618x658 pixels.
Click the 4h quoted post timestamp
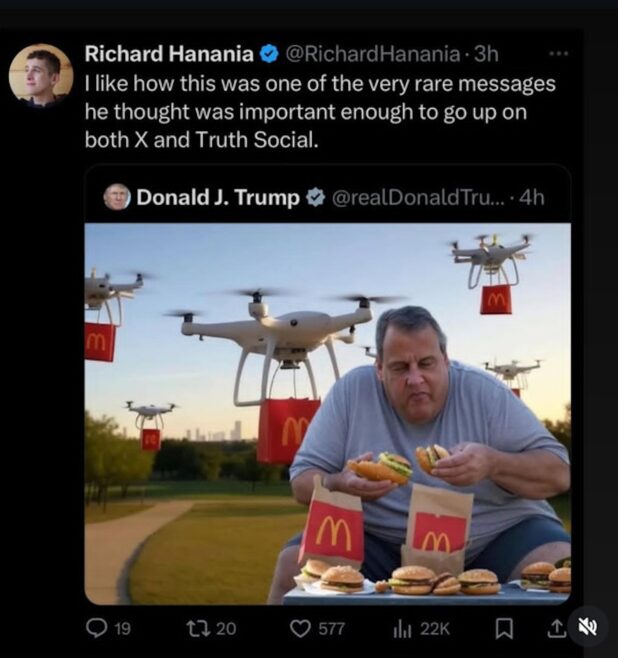pos(533,197)
